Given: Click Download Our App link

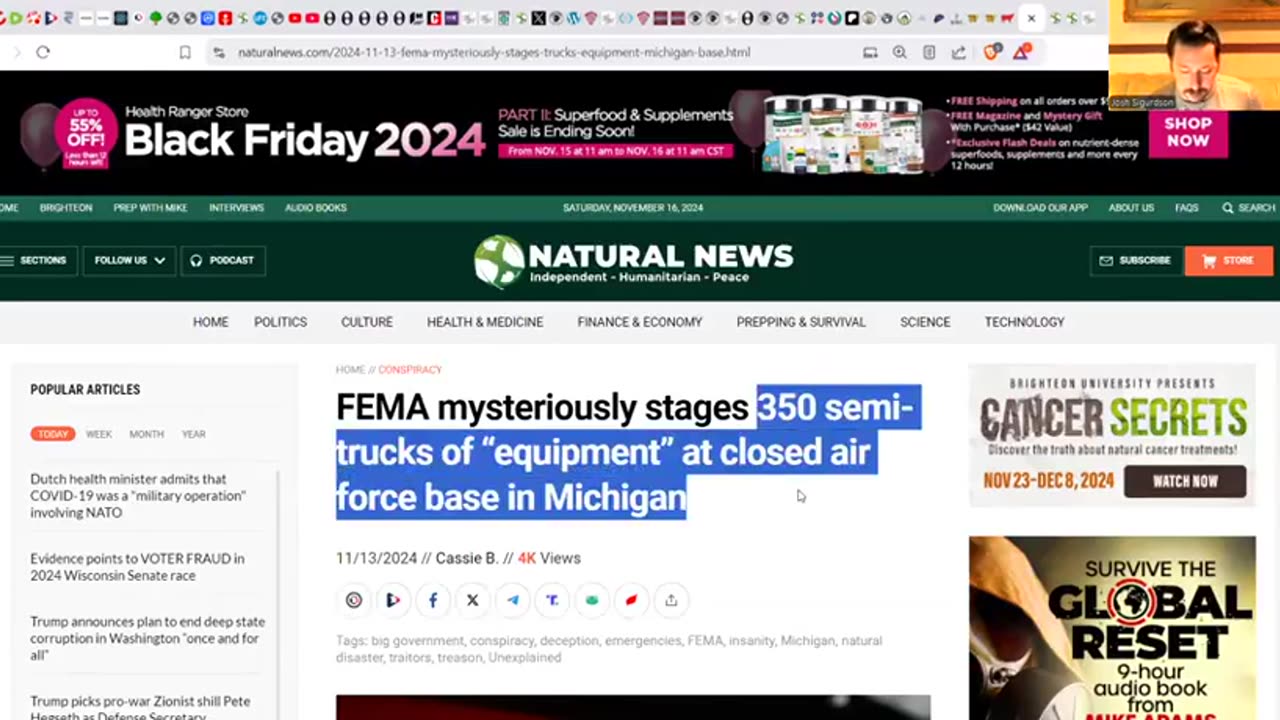Looking at the screenshot, I should click(1040, 208).
